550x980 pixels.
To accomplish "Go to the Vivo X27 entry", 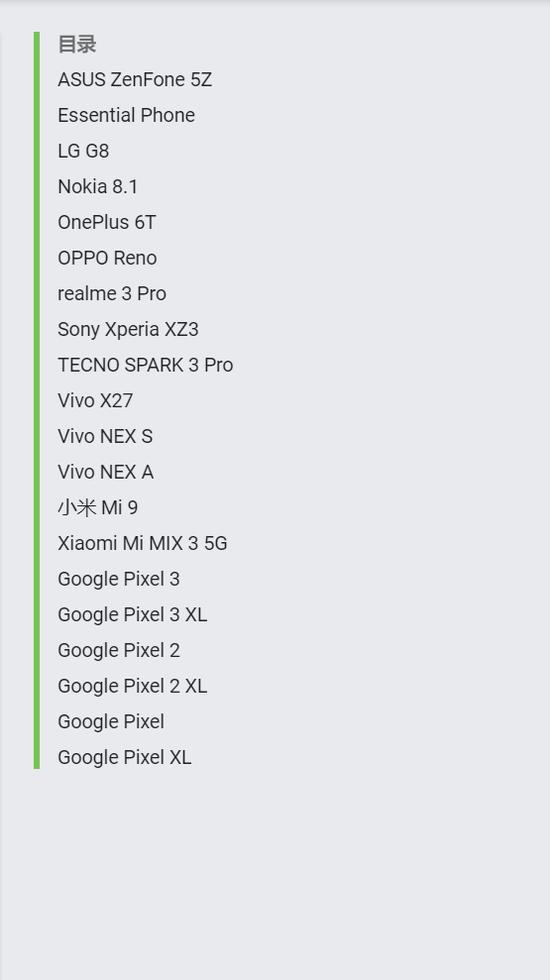I will coord(95,401).
